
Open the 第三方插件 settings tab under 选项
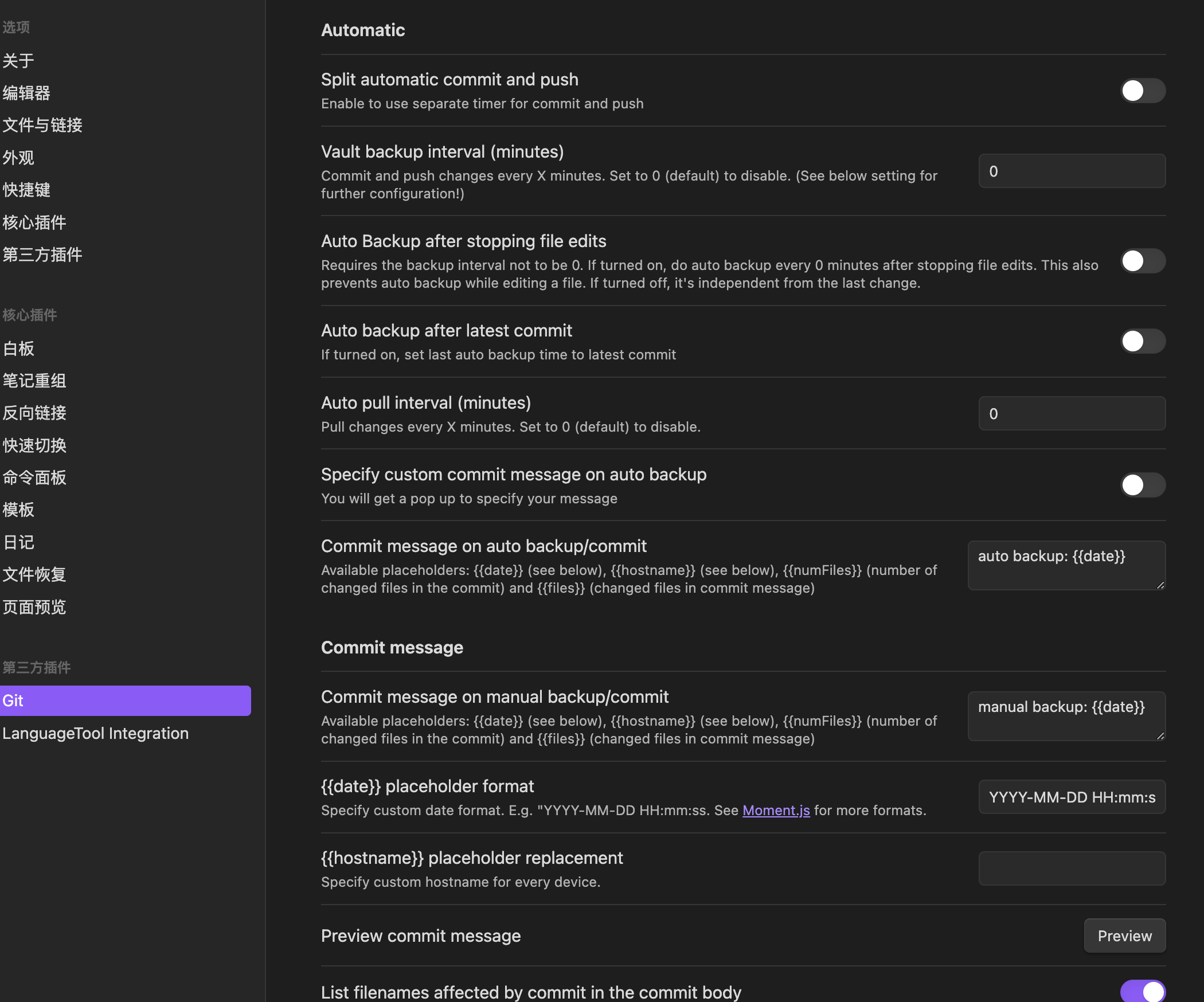tap(42, 255)
